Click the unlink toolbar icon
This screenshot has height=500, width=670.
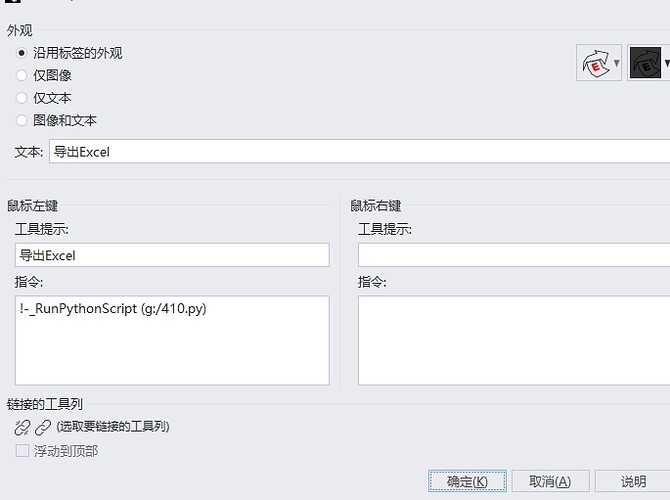pyautogui.click(x=22, y=427)
